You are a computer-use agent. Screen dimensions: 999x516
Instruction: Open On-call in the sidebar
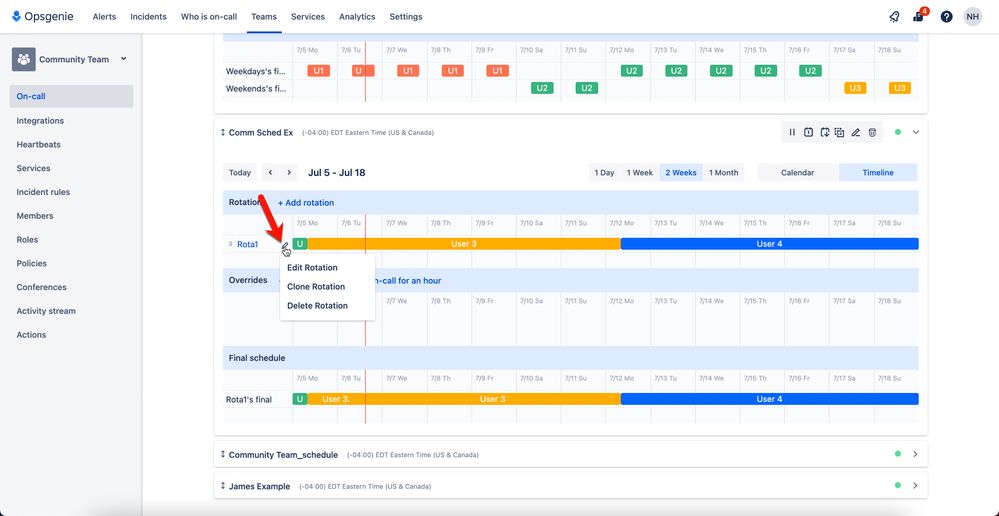(x=71, y=96)
